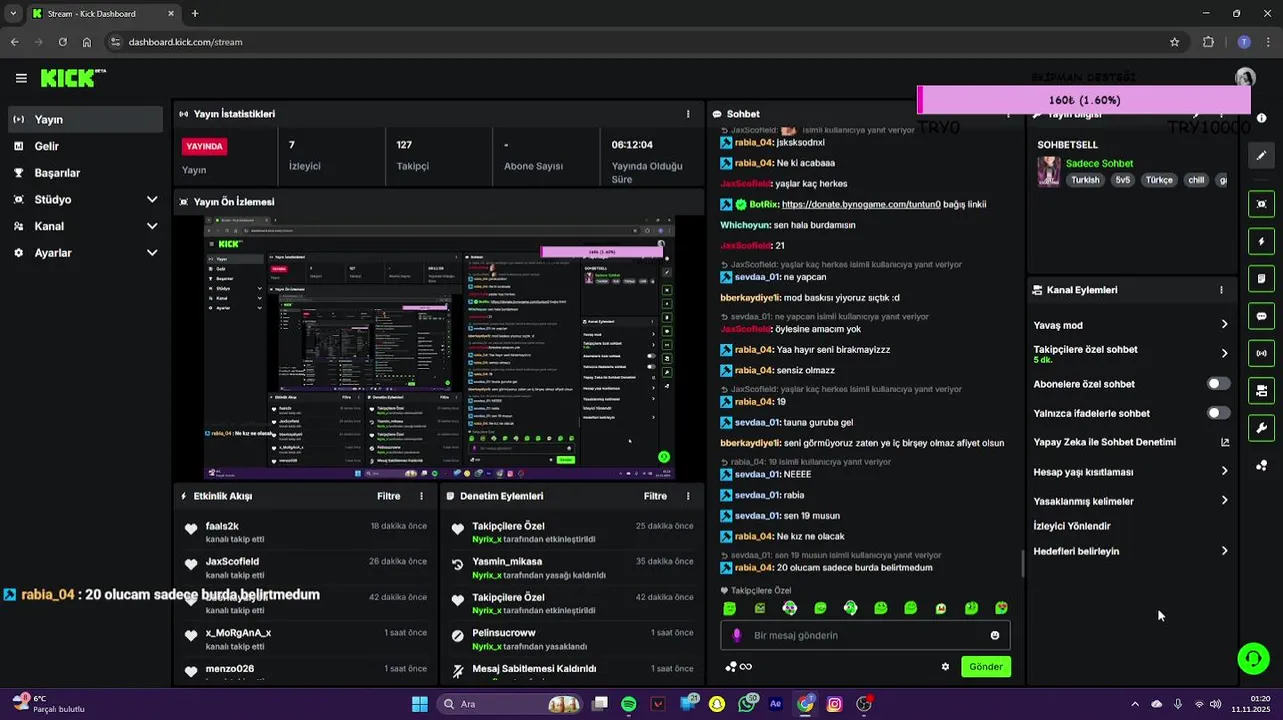This screenshot has height=720, width=1283.
Task: Click the chat bubble icon in right toolbar
Action: tap(1261, 316)
